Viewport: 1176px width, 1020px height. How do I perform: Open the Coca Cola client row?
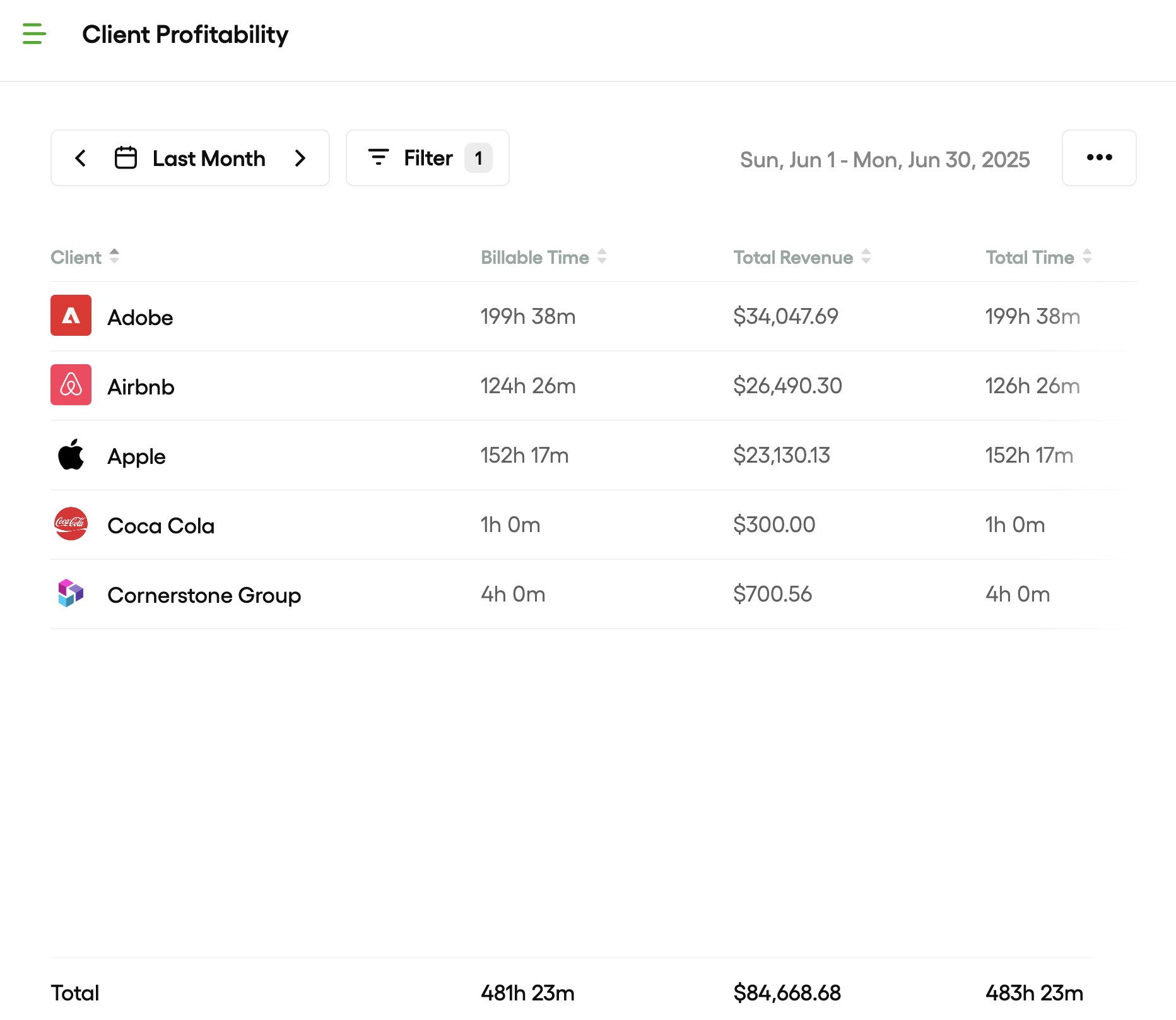click(x=594, y=525)
